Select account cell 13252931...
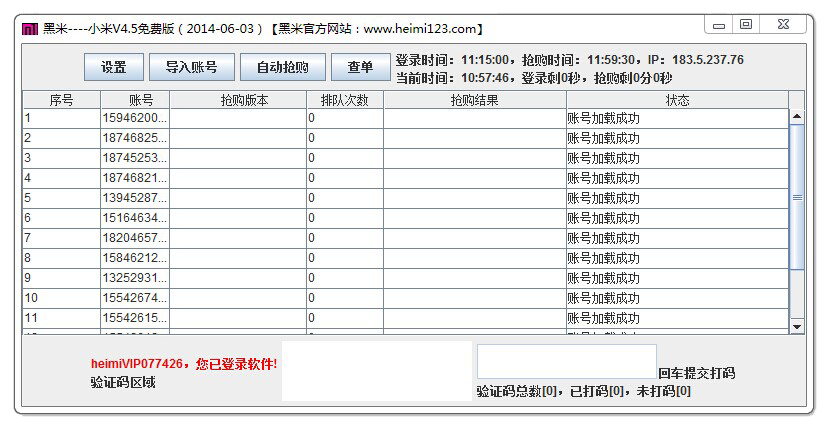The image size is (829, 427). [x=135, y=279]
